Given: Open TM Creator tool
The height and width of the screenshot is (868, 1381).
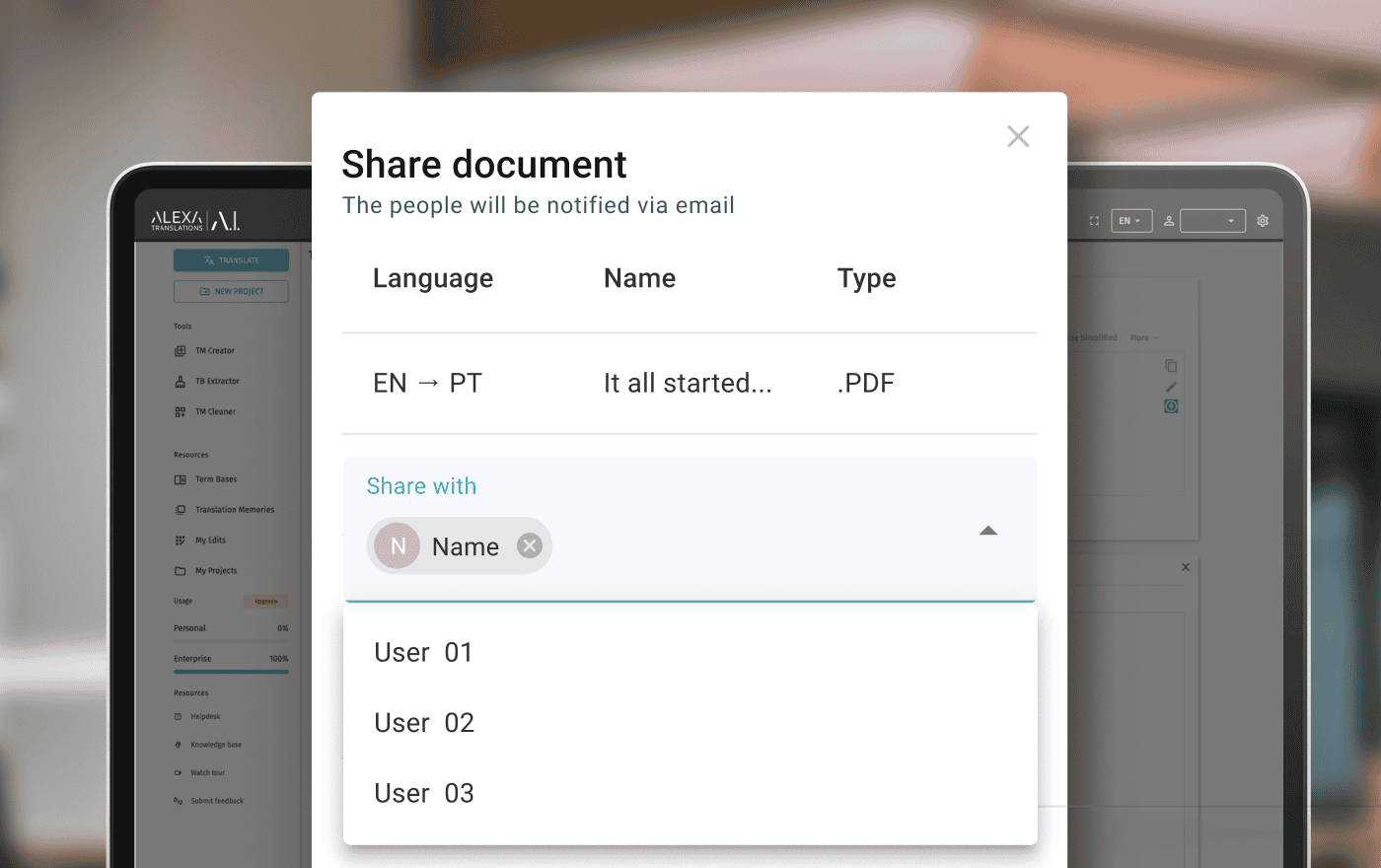Looking at the screenshot, I should coord(214,351).
